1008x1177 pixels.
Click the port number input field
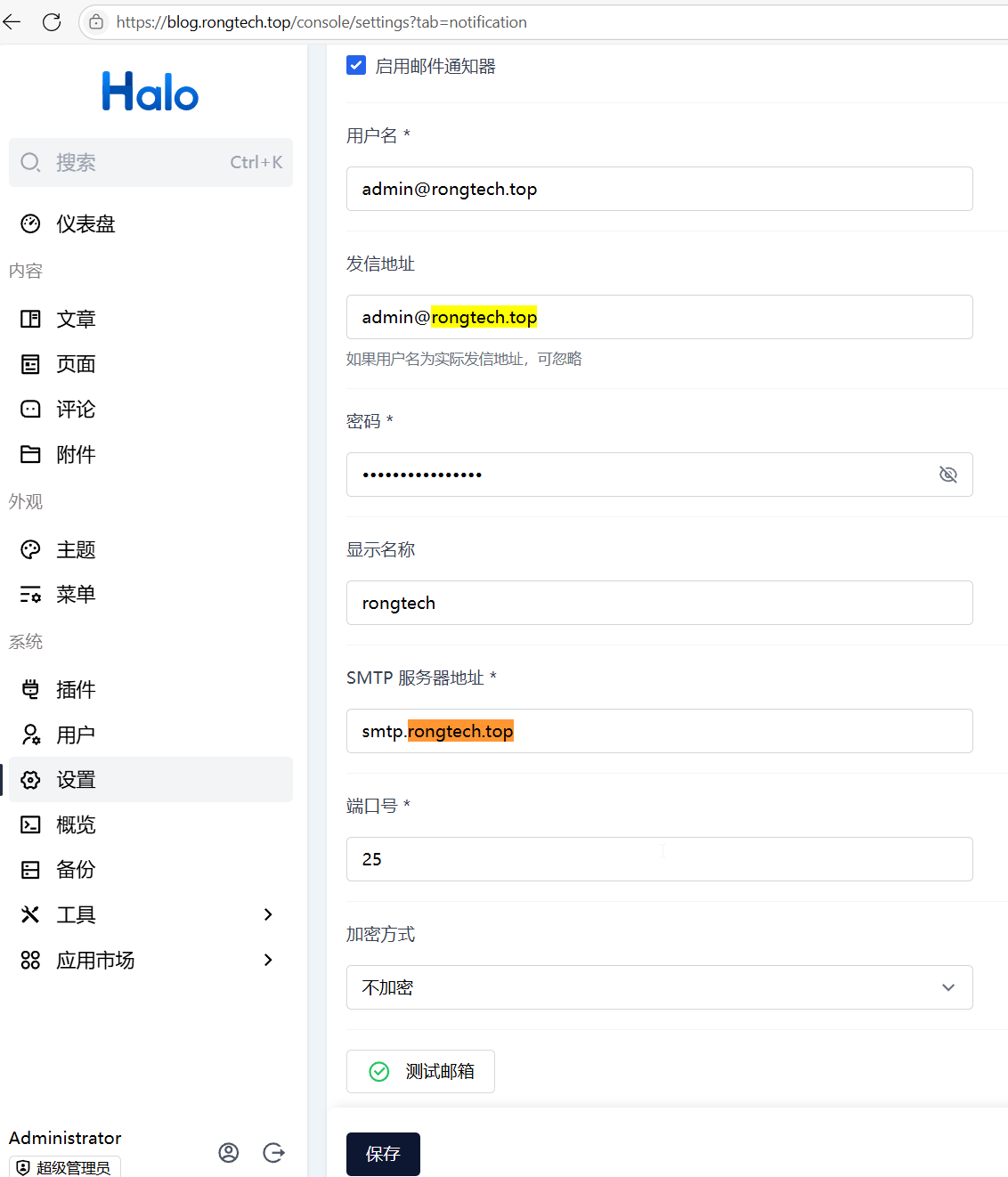pyautogui.click(x=659, y=859)
